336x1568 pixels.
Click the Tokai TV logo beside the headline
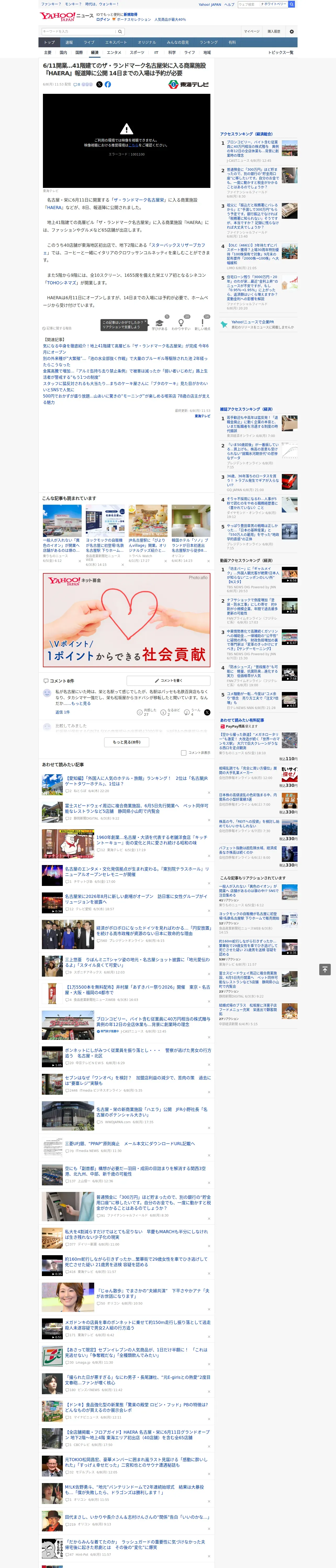pyautogui.click(x=188, y=85)
